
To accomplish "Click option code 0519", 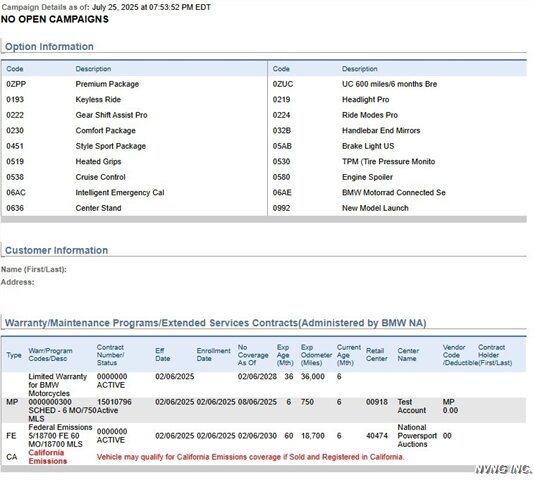I will 15,161.
